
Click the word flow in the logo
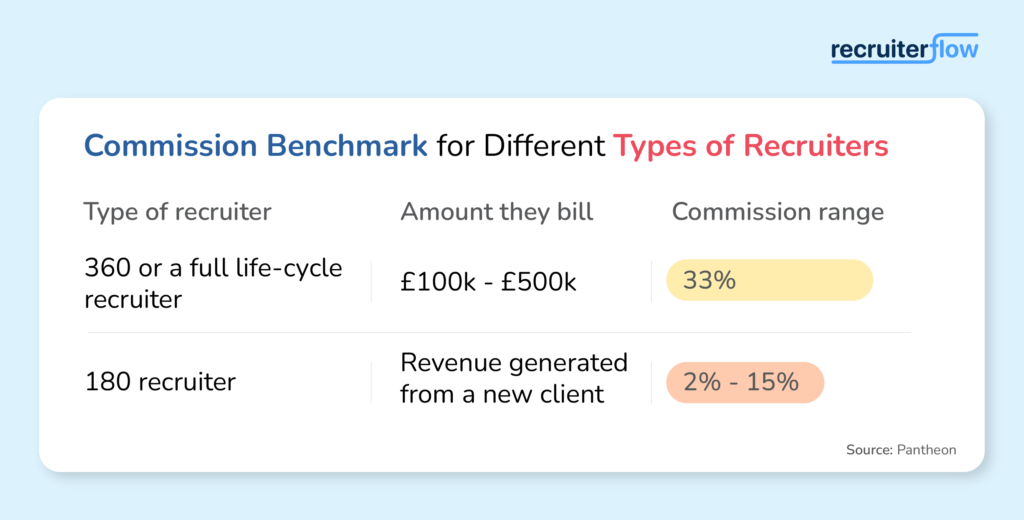coord(955,48)
